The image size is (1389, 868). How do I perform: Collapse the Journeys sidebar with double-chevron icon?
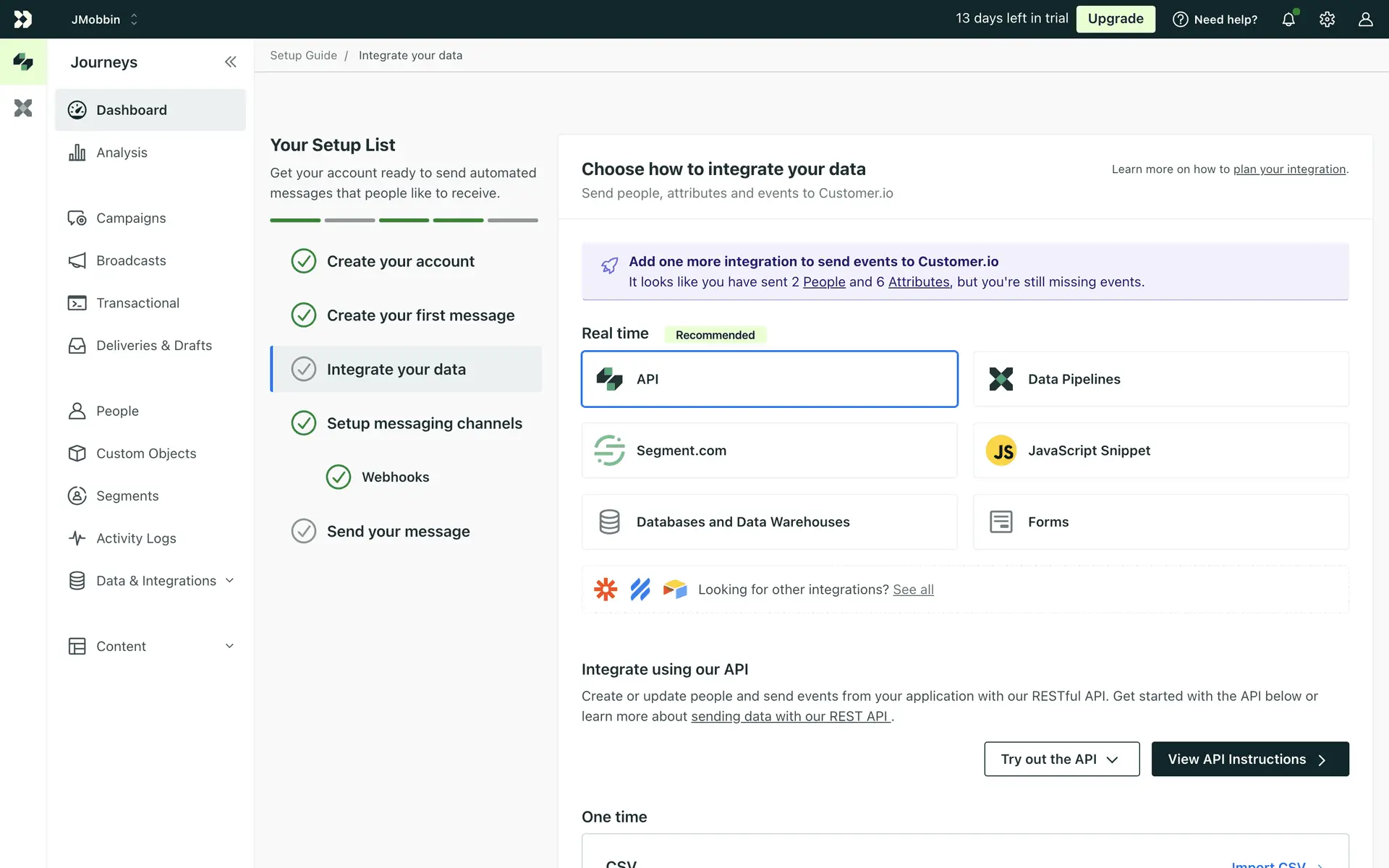pyautogui.click(x=230, y=62)
